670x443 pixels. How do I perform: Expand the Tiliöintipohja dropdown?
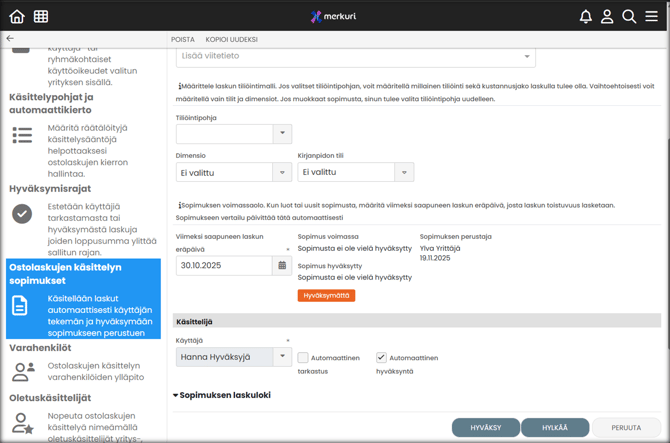click(282, 133)
